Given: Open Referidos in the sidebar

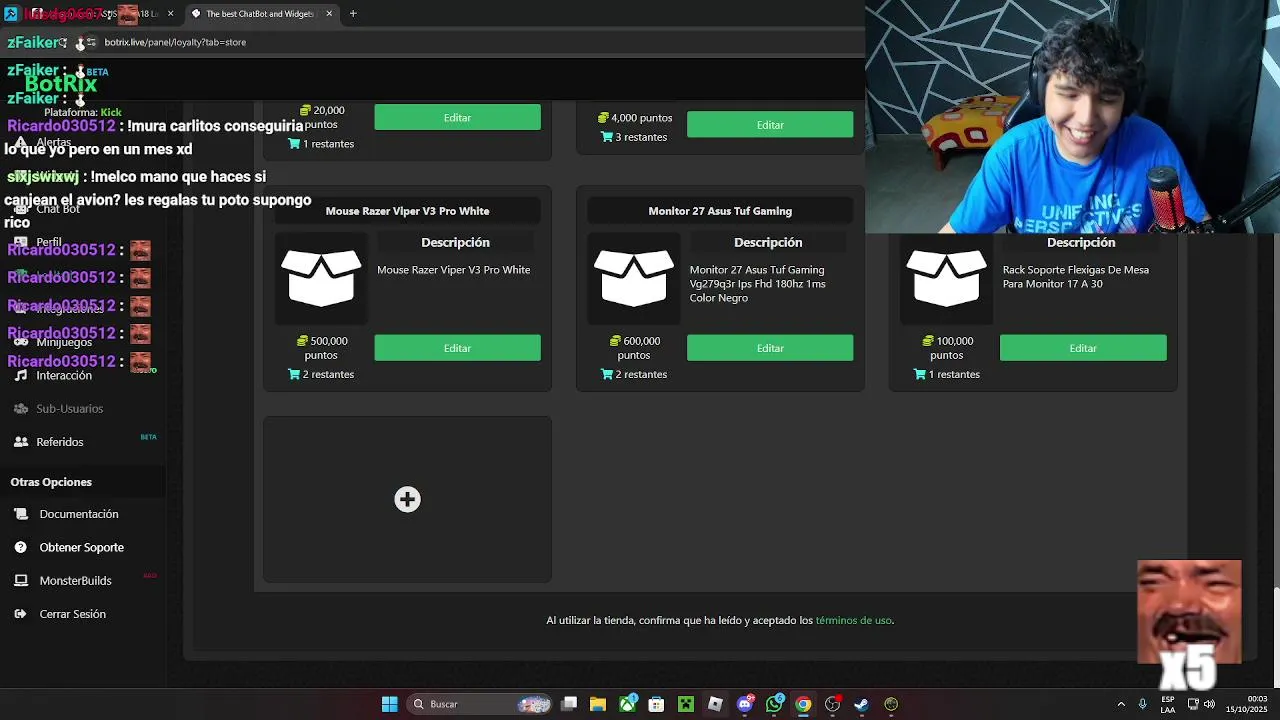Looking at the screenshot, I should (x=60, y=442).
